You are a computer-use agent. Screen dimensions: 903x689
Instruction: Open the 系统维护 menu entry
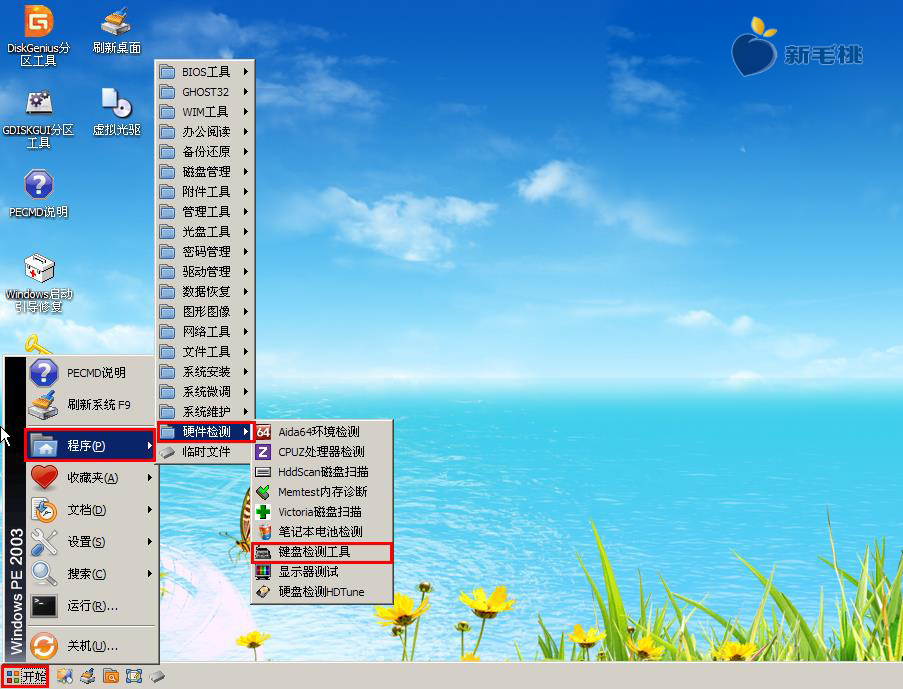point(205,412)
